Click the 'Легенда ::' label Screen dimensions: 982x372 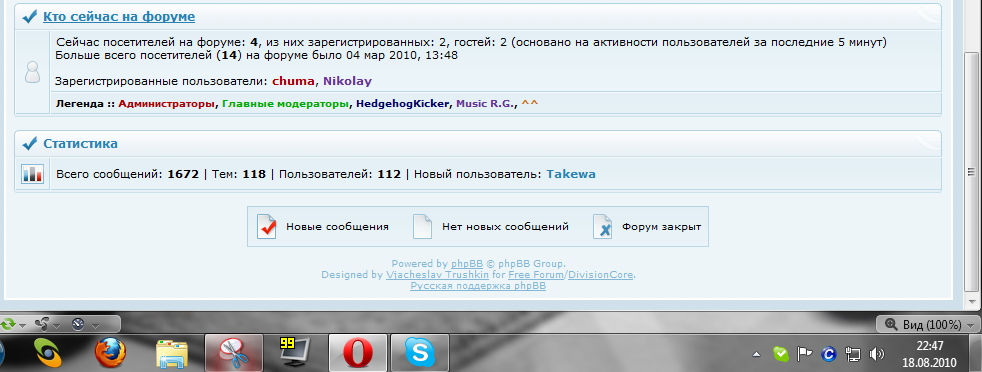click(85, 103)
